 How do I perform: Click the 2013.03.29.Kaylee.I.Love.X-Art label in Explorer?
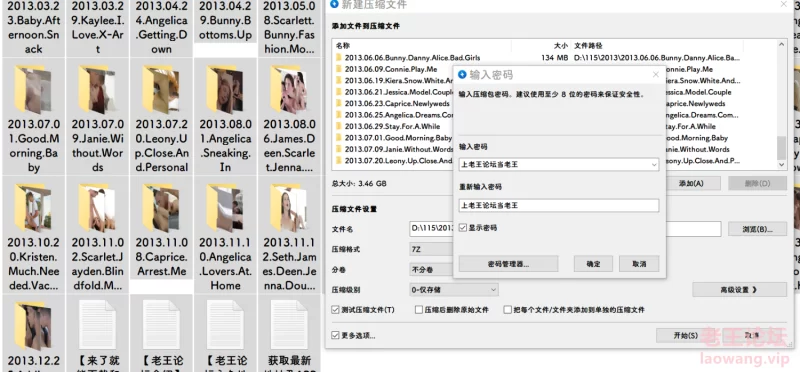click(x=97, y=28)
